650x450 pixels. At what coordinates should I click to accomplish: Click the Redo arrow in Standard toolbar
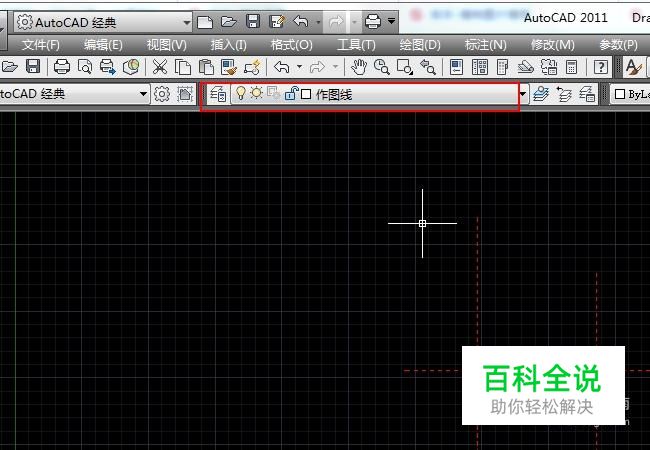(x=318, y=67)
